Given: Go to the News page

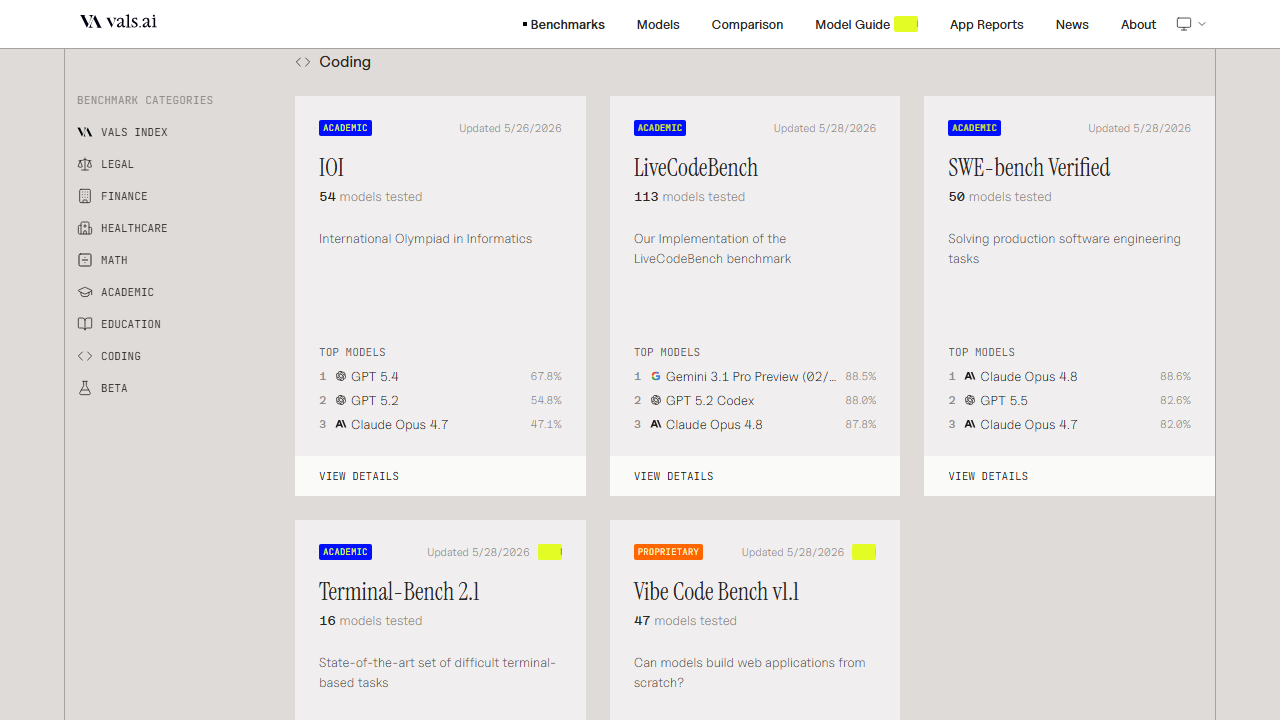Looking at the screenshot, I should 1072,24.
